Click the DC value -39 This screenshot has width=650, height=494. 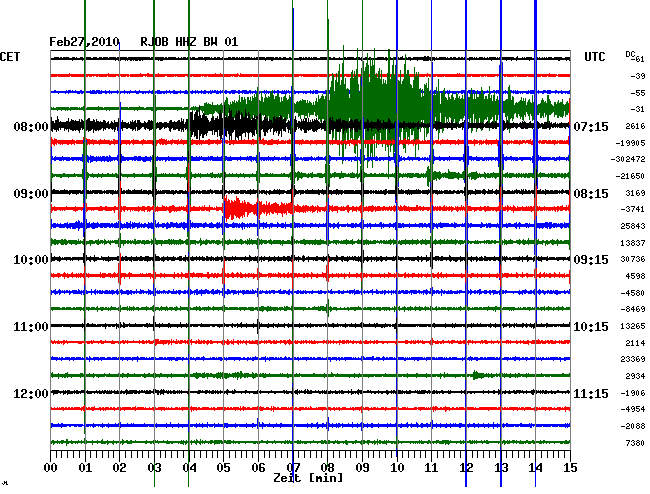(638, 76)
